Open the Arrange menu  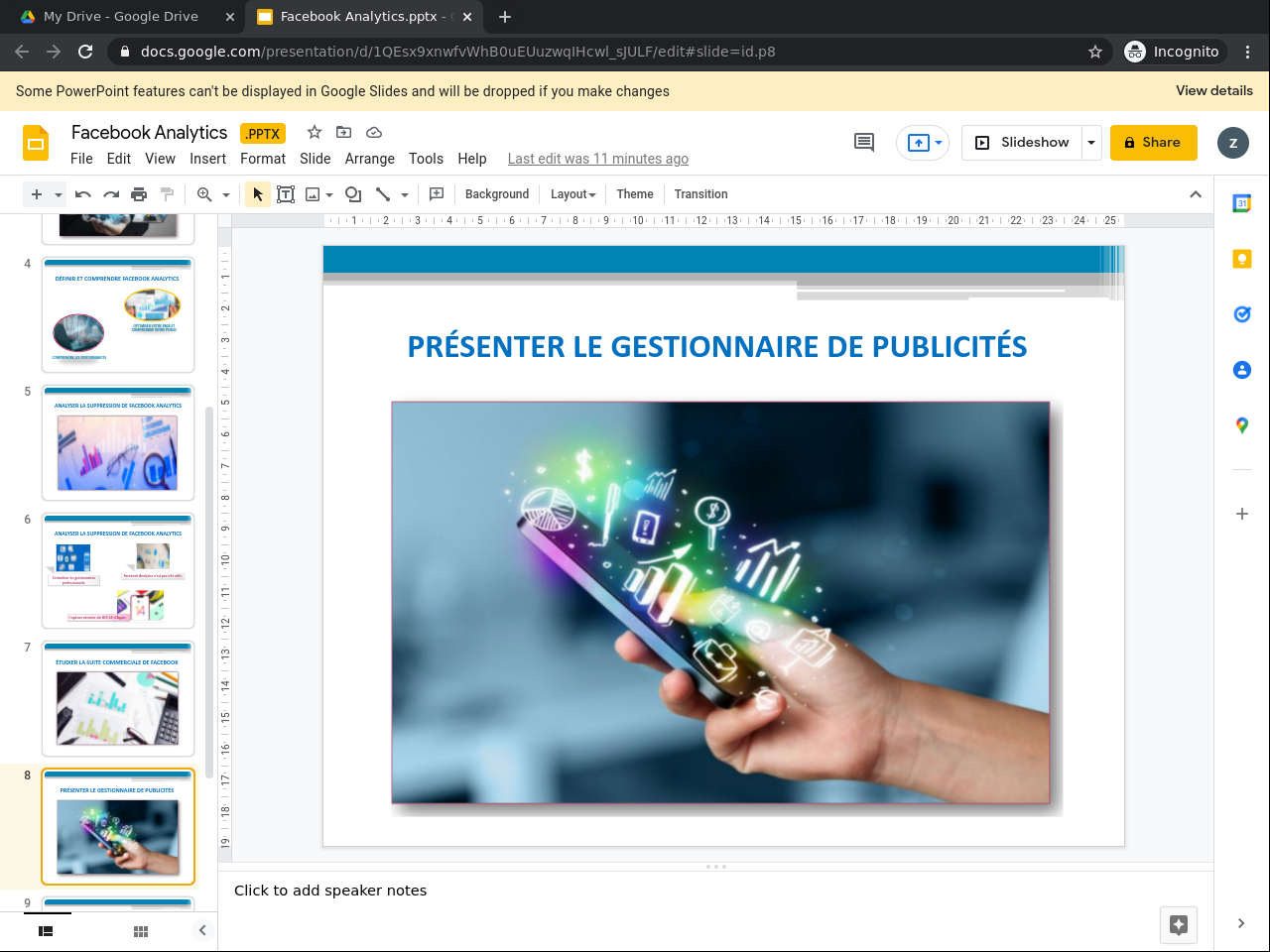(x=370, y=159)
